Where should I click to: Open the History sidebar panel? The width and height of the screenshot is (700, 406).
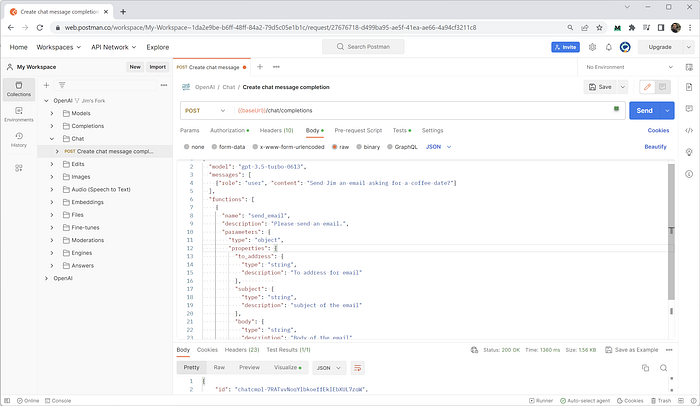pos(19,140)
